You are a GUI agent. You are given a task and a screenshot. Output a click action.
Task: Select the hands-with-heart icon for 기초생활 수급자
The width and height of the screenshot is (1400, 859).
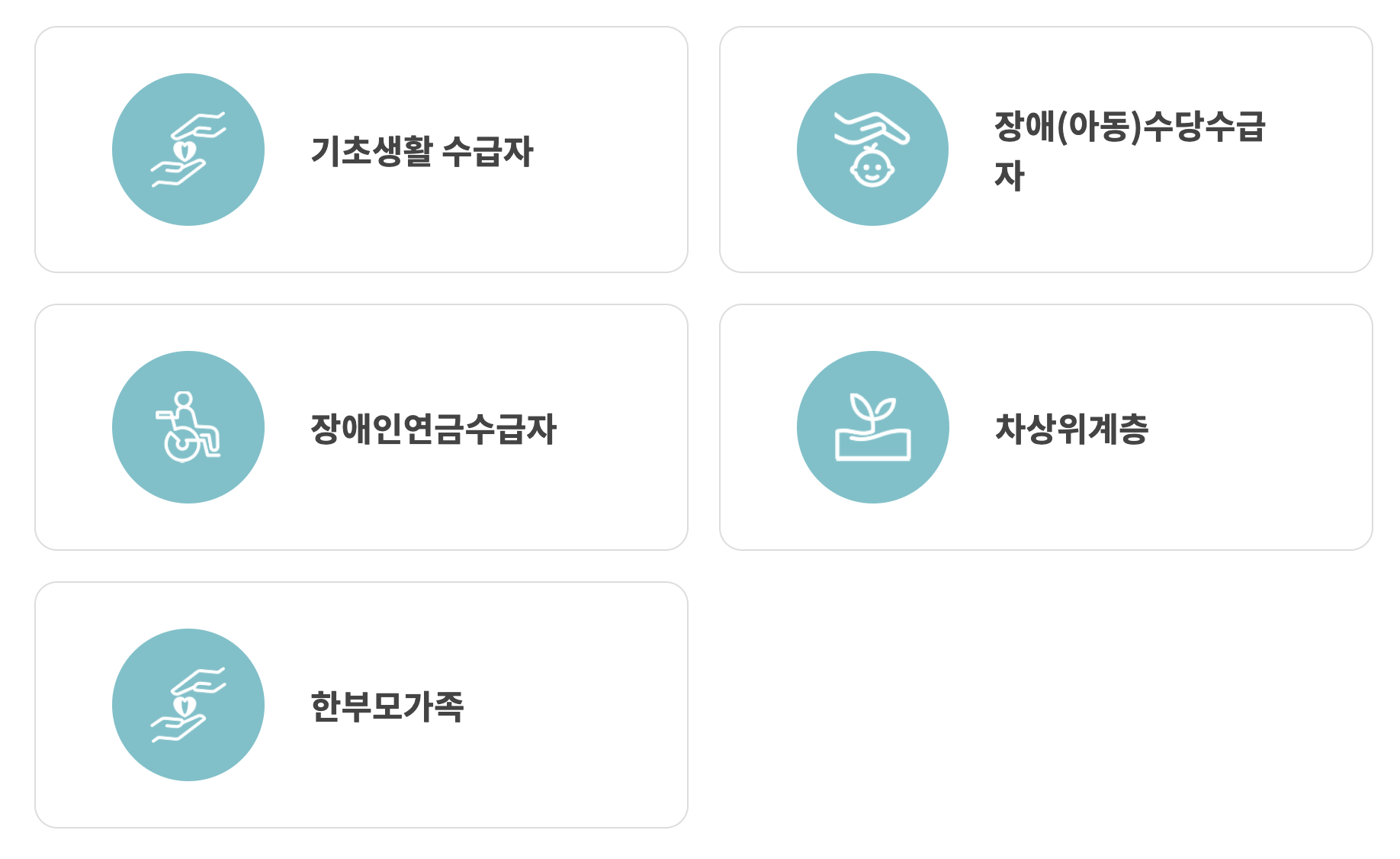coord(188,150)
